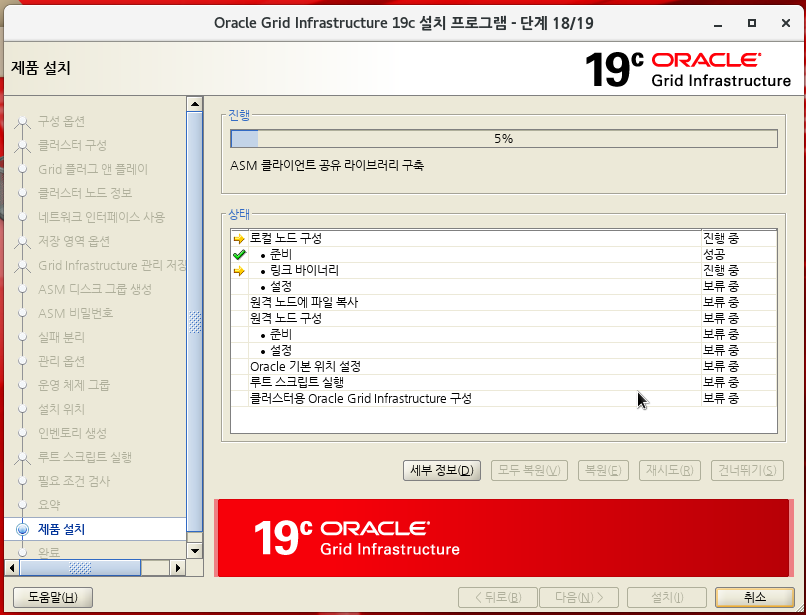Click the red Oracle 19c banner image
Viewport: 806px width, 615px height.
pyautogui.click(x=504, y=538)
